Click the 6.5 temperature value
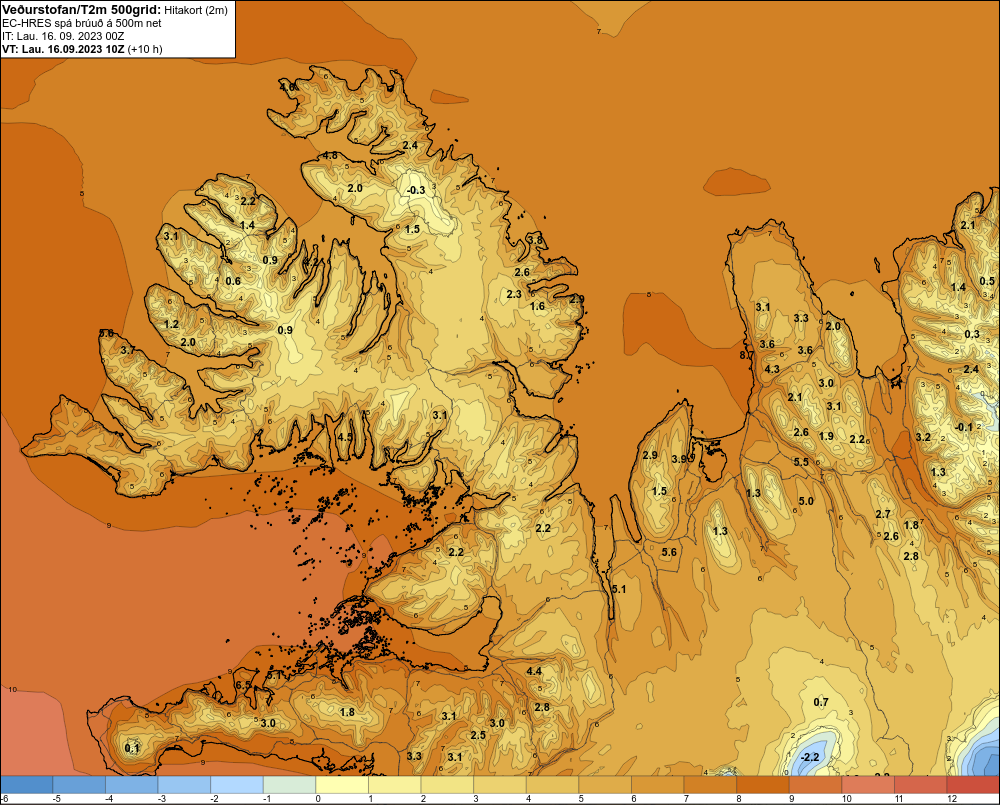This screenshot has width=1000, height=805. [x=243, y=685]
